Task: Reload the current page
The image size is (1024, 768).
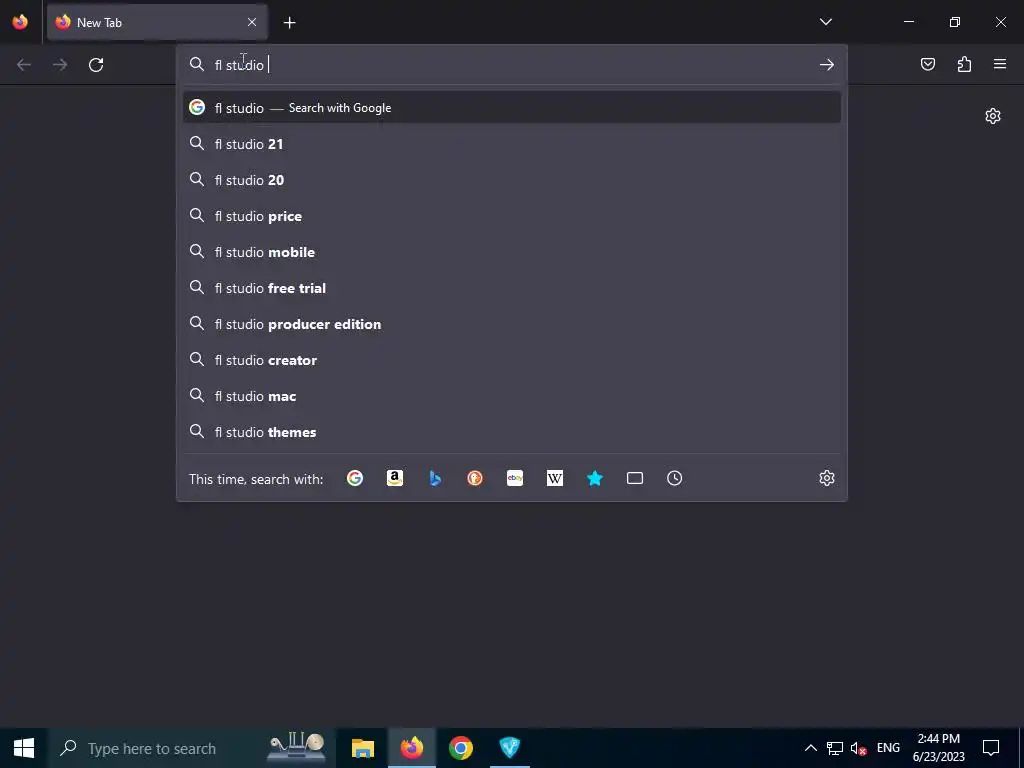Action: click(96, 65)
